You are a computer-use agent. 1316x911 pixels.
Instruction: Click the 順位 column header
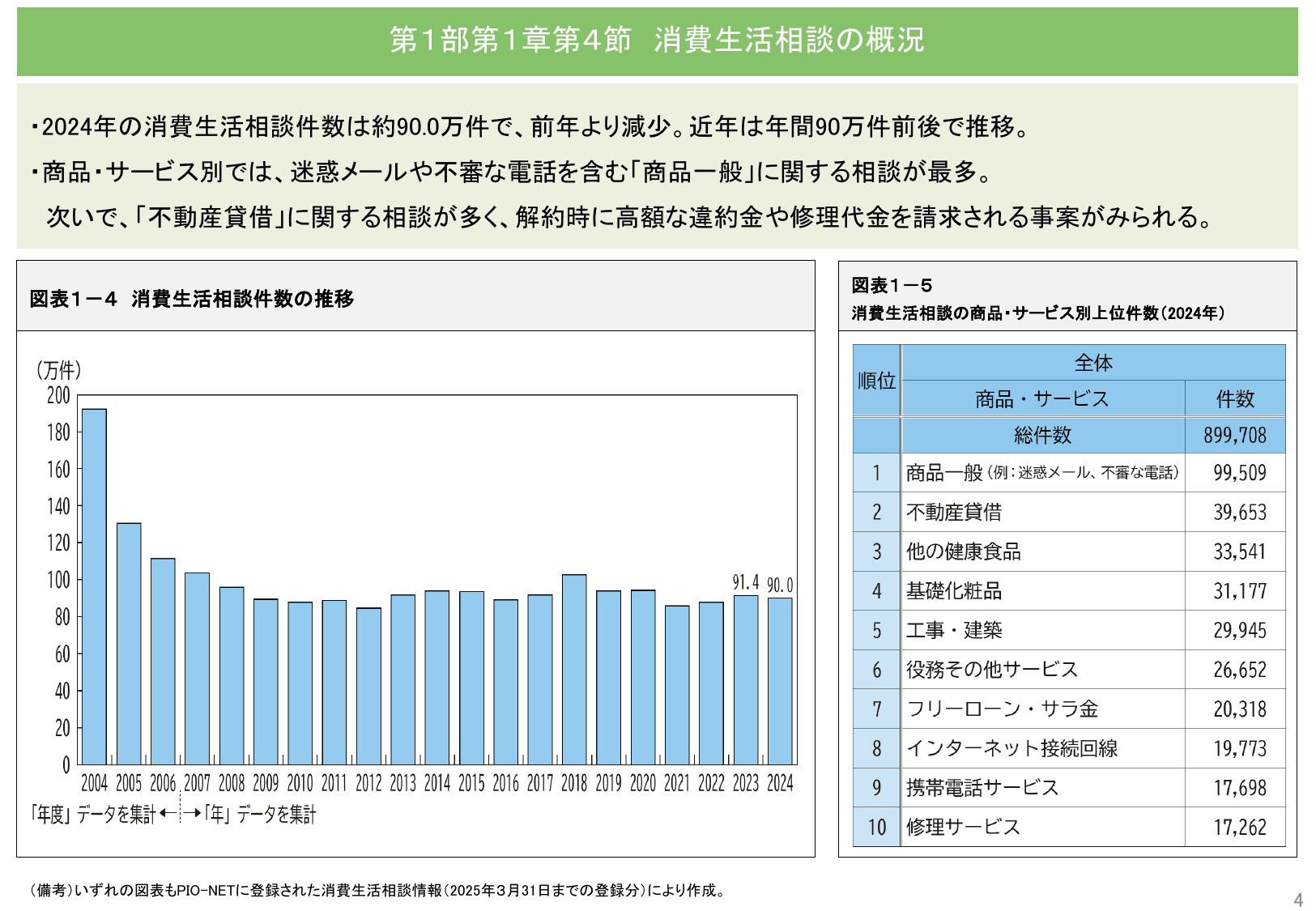coord(876,381)
